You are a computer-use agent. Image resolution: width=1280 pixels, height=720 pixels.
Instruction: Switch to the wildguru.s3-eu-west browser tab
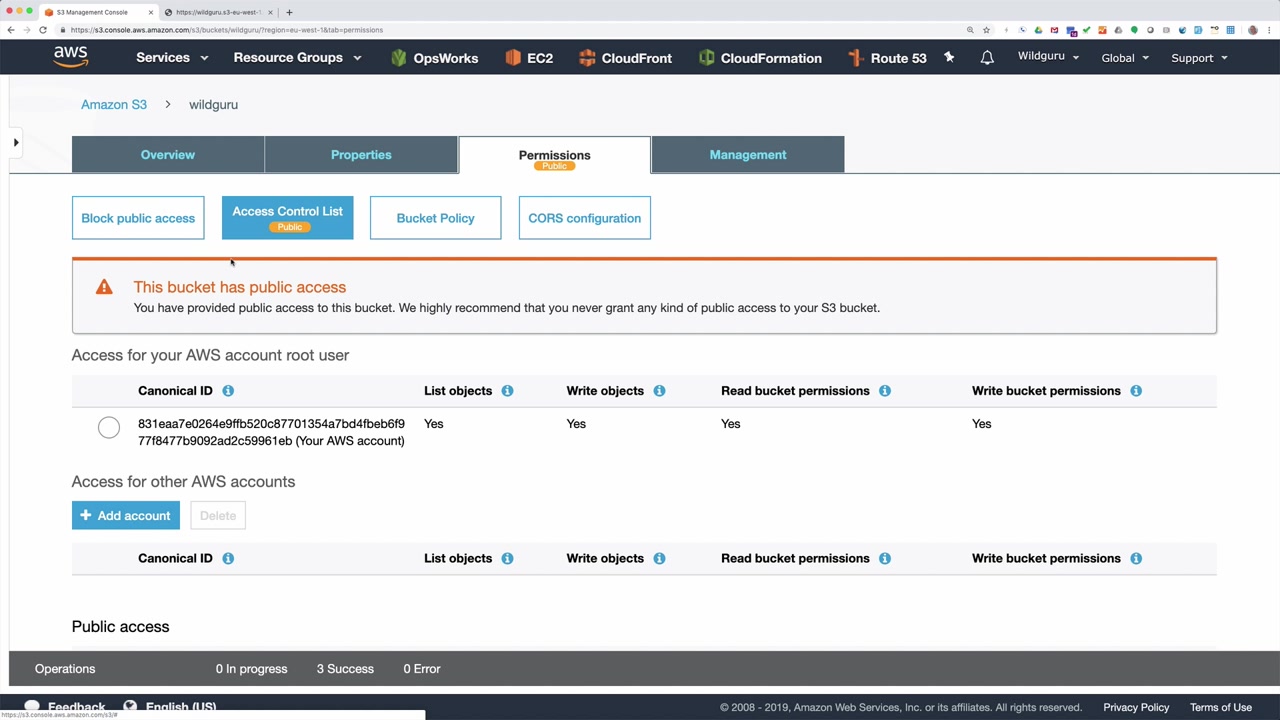pos(219,12)
